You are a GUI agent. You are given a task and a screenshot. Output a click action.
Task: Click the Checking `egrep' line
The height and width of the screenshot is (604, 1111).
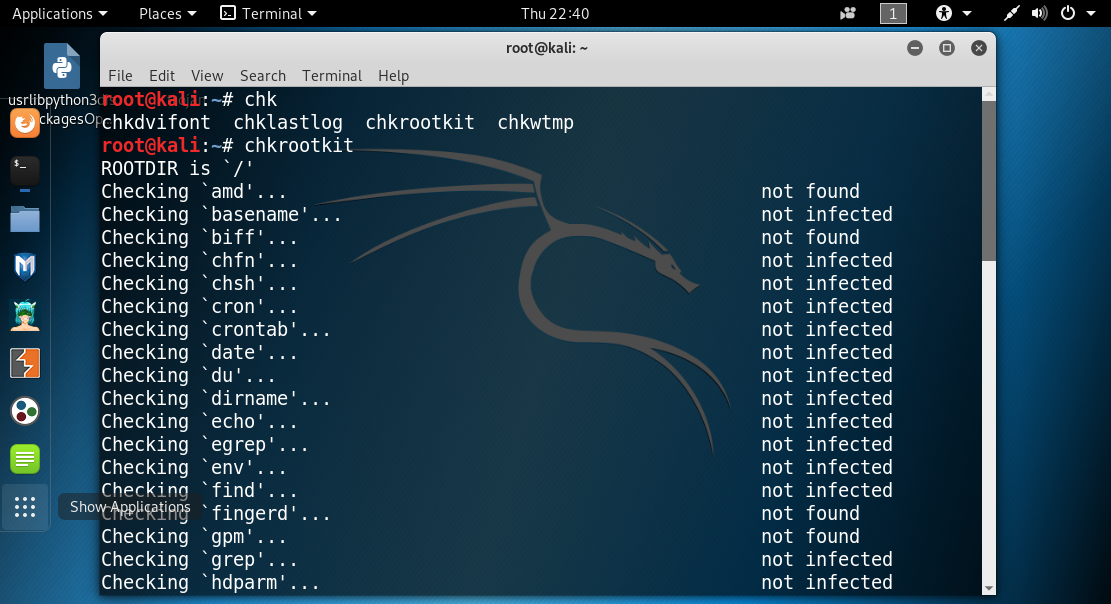click(205, 444)
